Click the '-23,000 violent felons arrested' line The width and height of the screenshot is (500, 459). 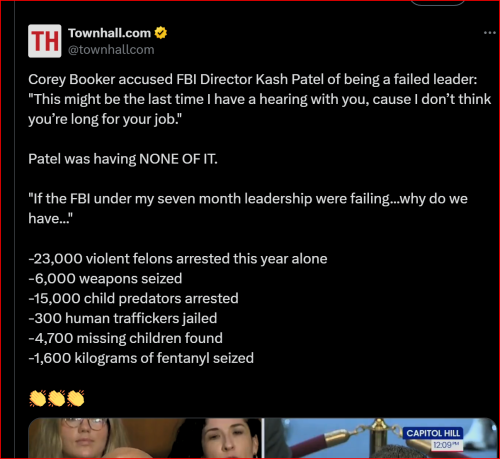click(178, 259)
